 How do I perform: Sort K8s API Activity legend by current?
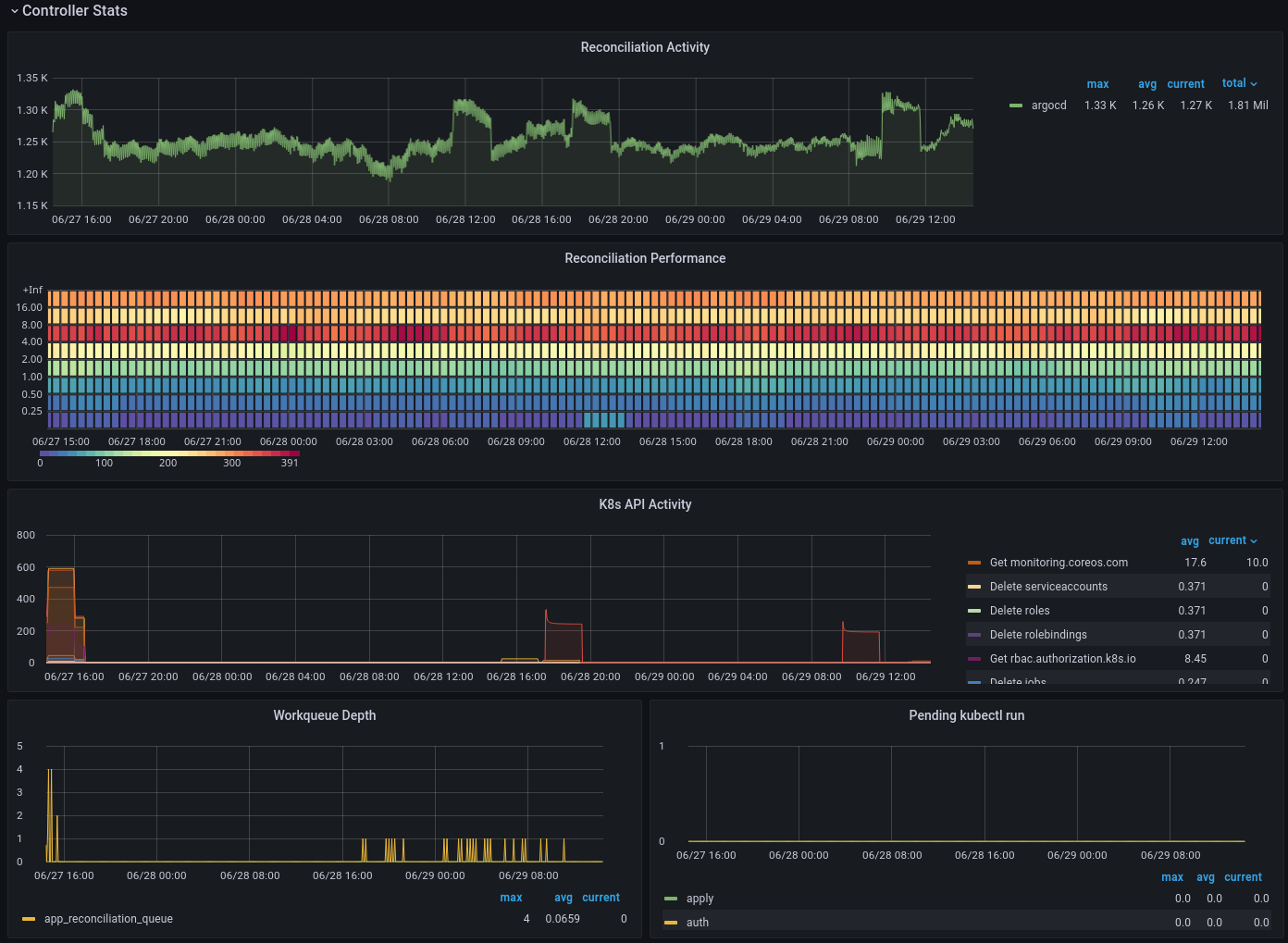[1232, 540]
